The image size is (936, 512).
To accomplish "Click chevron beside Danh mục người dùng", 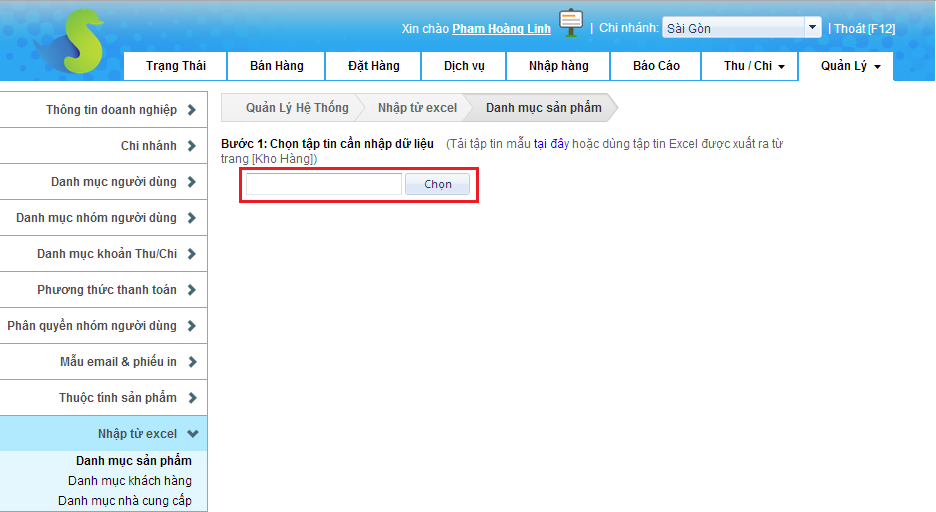I will (x=191, y=182).
